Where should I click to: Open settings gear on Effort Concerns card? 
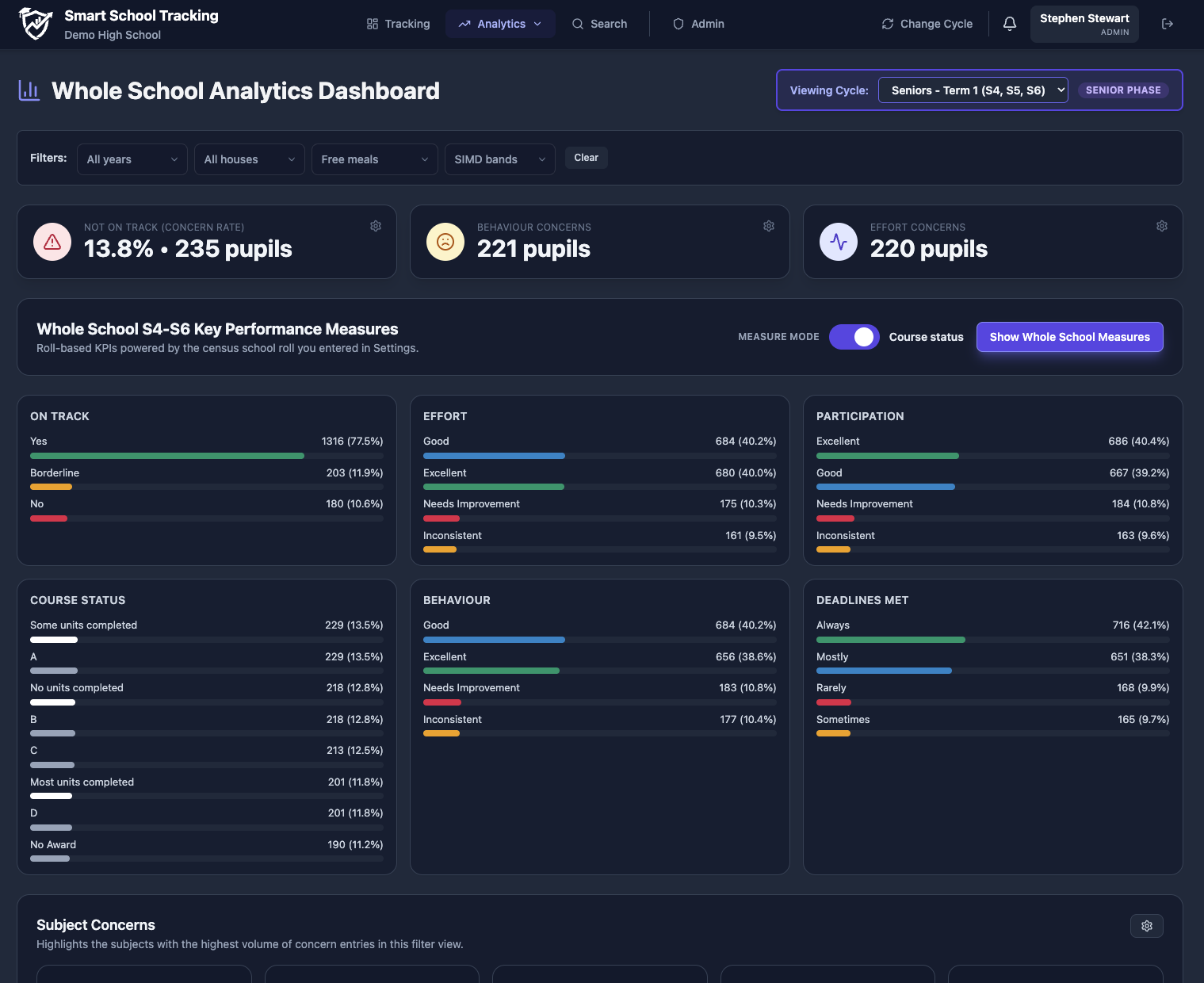(x=1161, y=226)
